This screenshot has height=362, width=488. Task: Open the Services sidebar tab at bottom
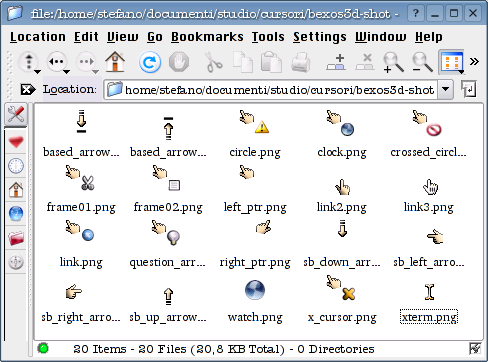click(16, 262)
